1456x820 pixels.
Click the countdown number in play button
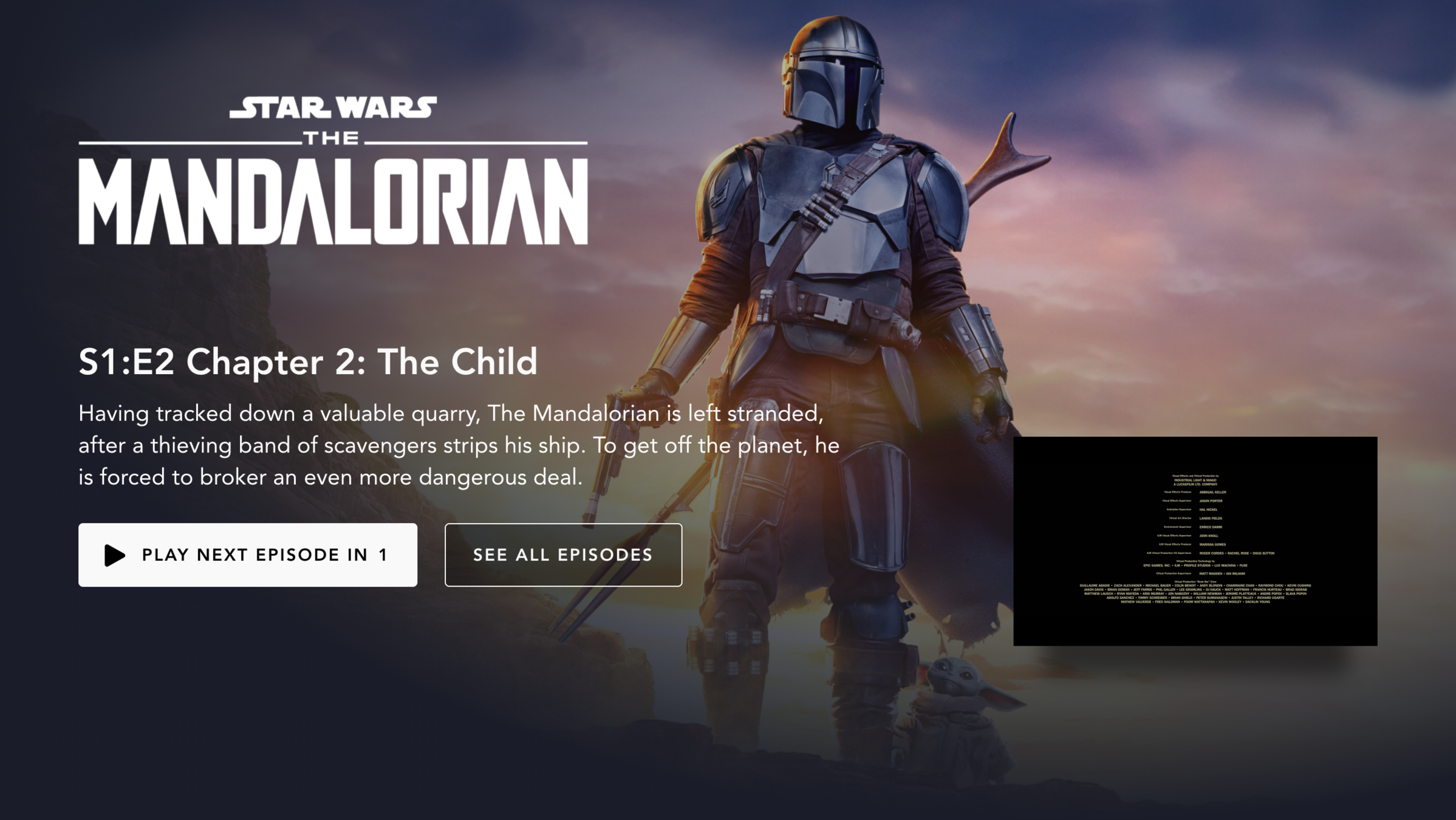pyautogui.click(x=383, y=555)
